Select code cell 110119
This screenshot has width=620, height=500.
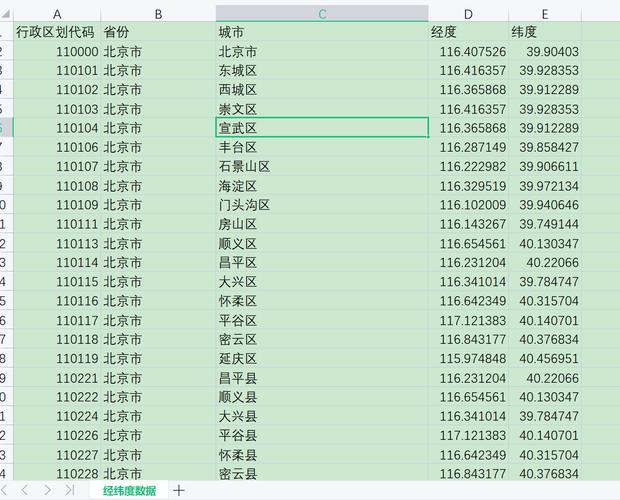57,358
